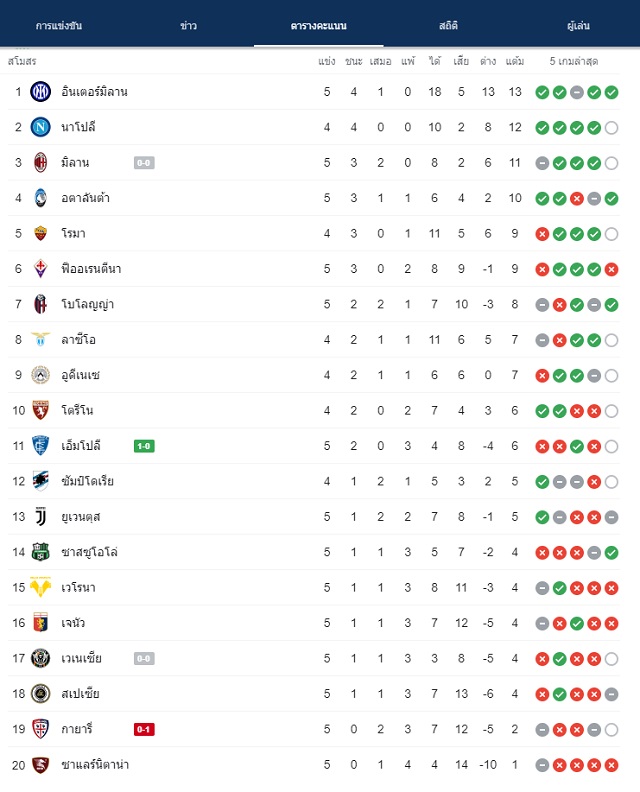Click the Juventus club logo
Image resolution: width=640 pixels, height=792 pixels.
click(40, 517)
